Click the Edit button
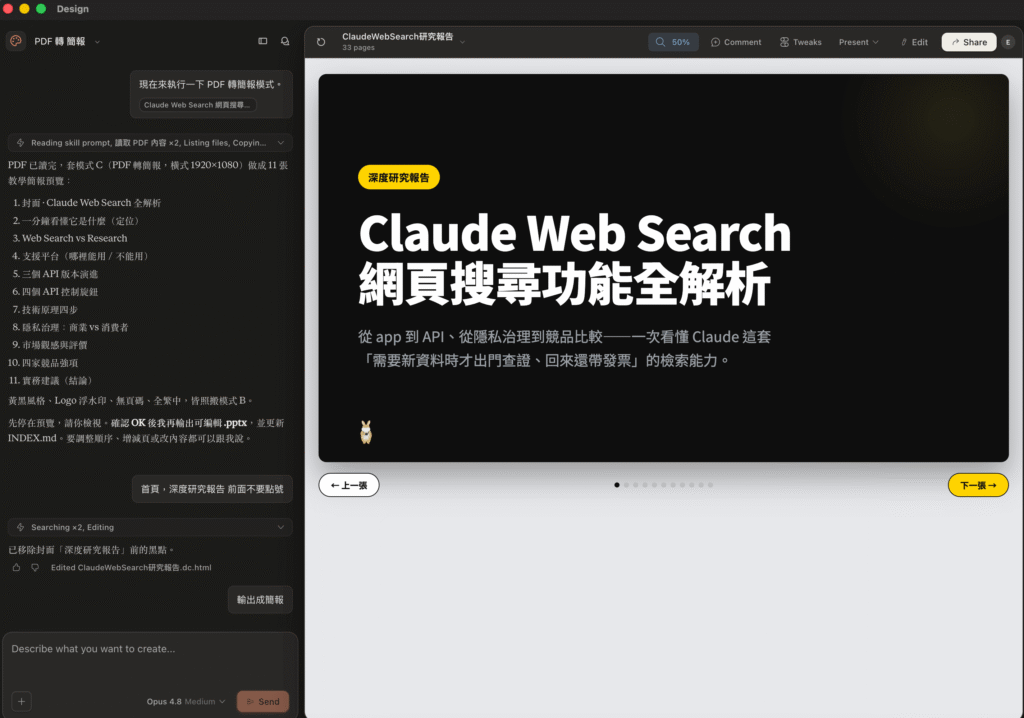Image resolution: width=1024 pixels, height=718 pixels. [914, 42]
